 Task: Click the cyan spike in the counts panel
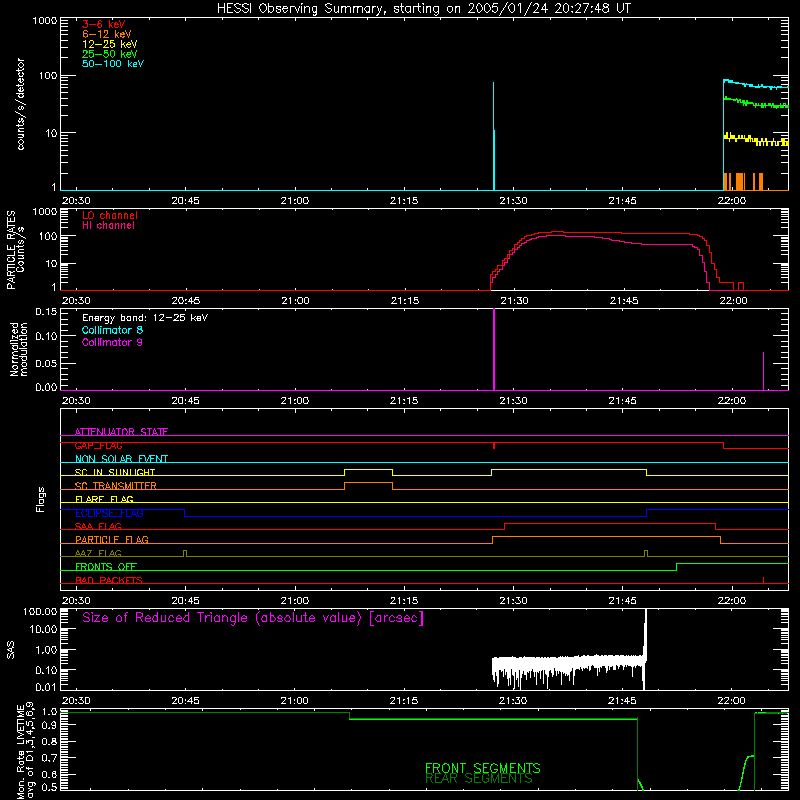coord(493,135)
